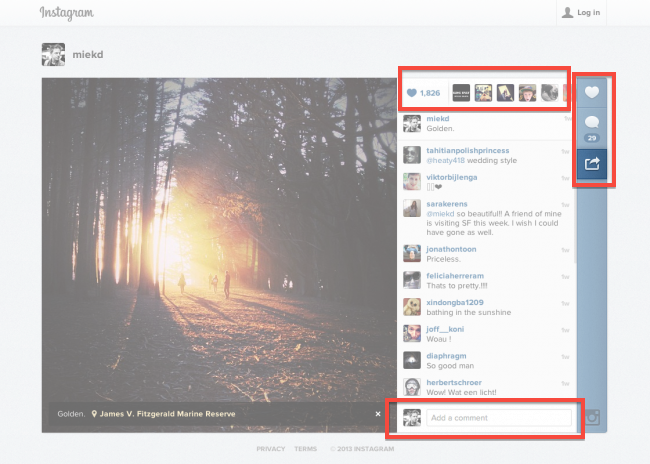
Task: Click the @heaty418 mention
Action: [445, 160]
